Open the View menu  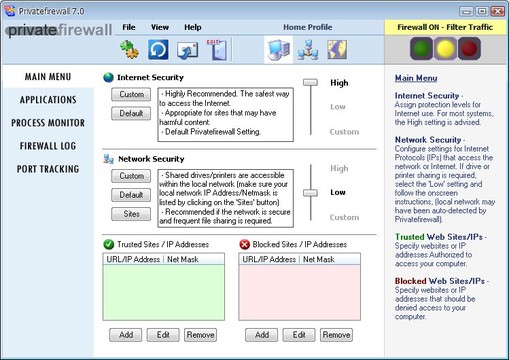pyautogui.click(x=160, y=27)
